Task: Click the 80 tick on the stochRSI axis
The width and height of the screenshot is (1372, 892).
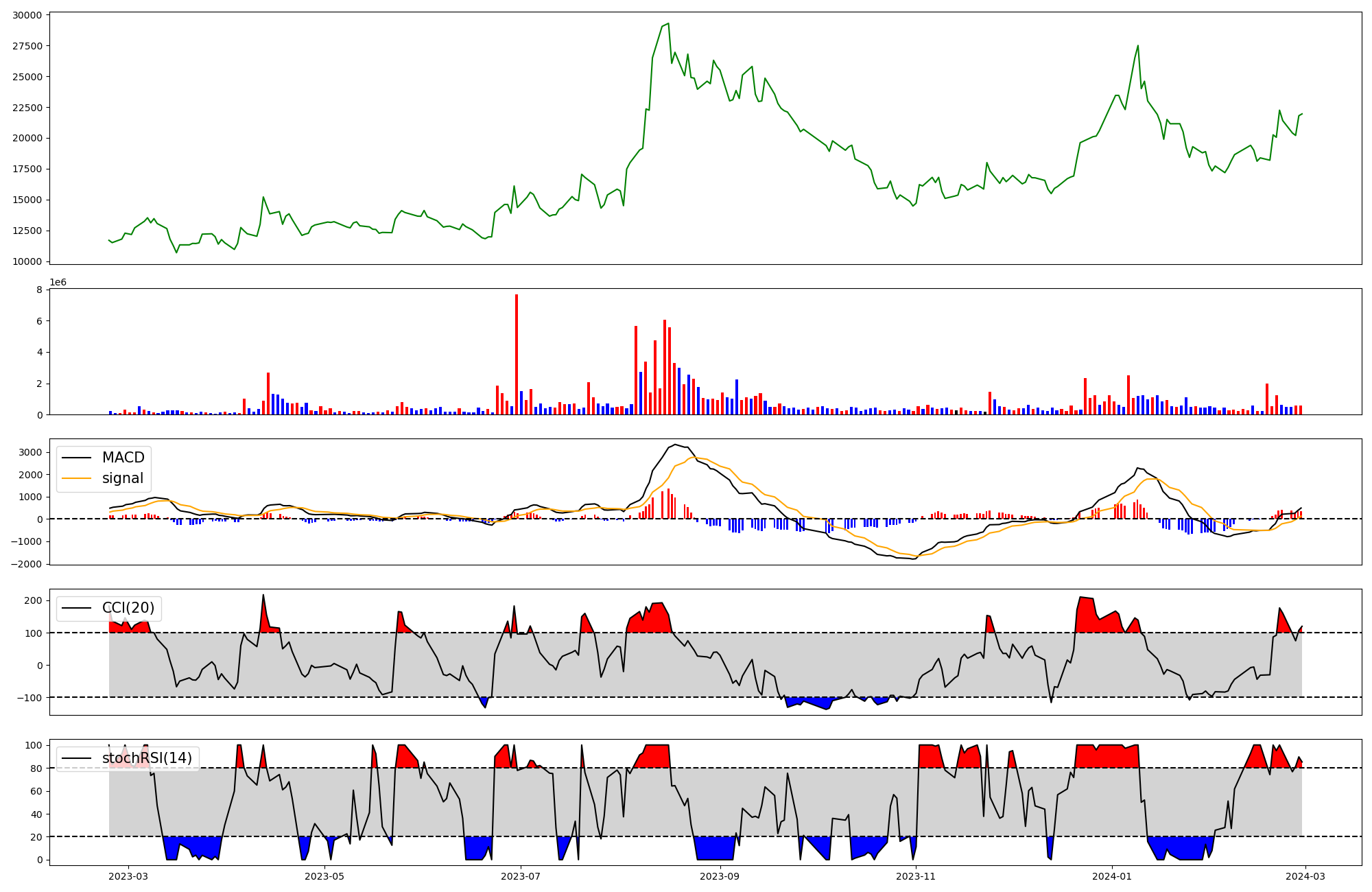Action: (37, 768)
